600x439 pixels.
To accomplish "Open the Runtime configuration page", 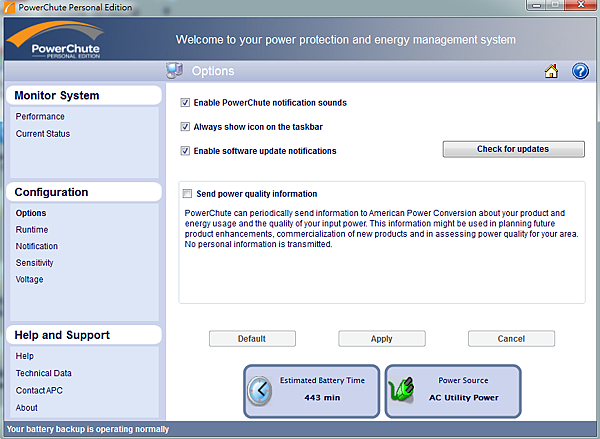I will tap(32, 230).
